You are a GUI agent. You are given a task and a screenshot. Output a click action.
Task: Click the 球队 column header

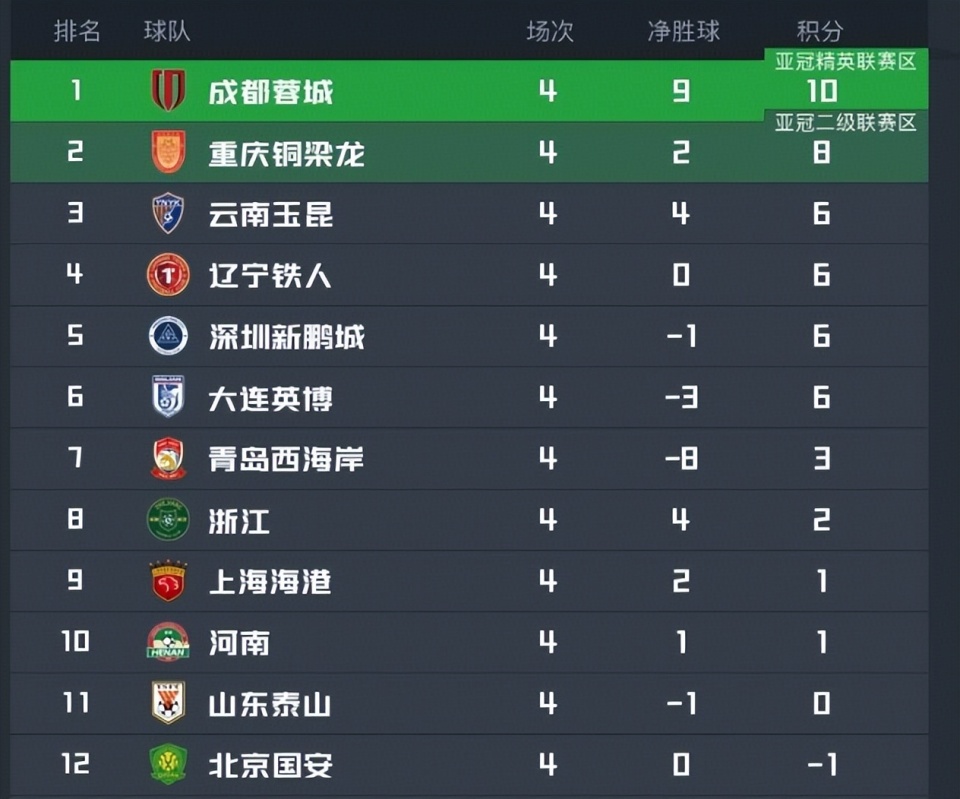(165, 31)
